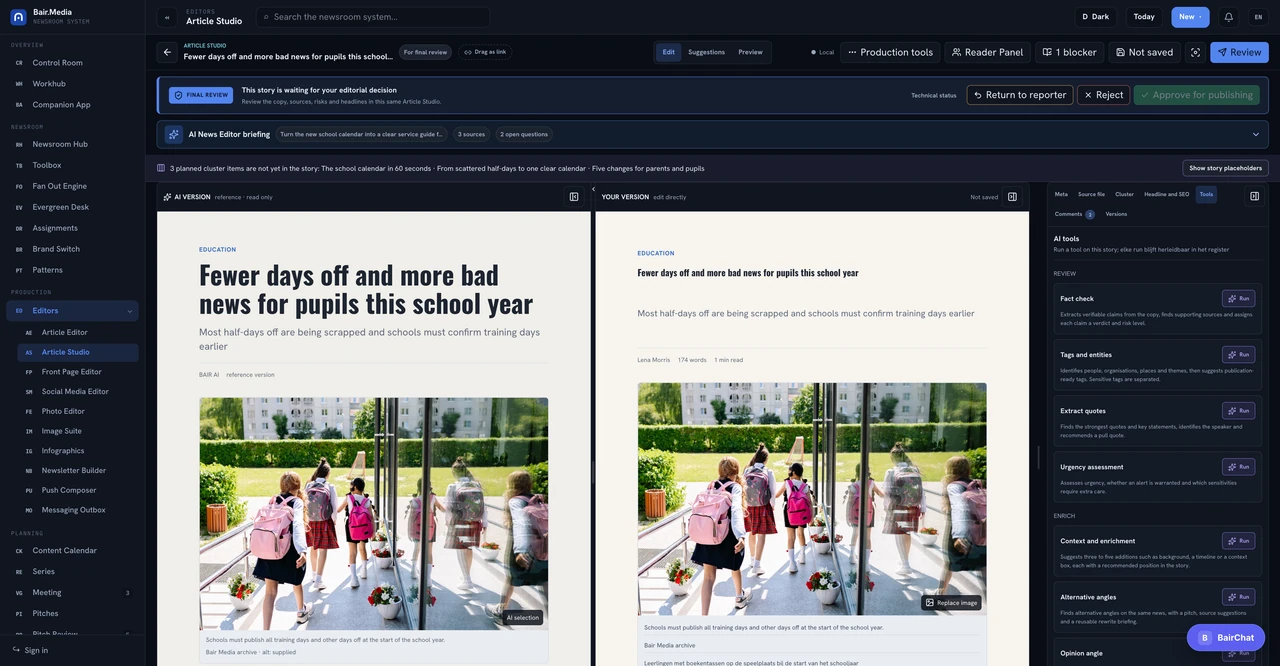This screenshot has height=666, width=1280.
Task: Open the Push Composer
Action: [x=78, y=490]
